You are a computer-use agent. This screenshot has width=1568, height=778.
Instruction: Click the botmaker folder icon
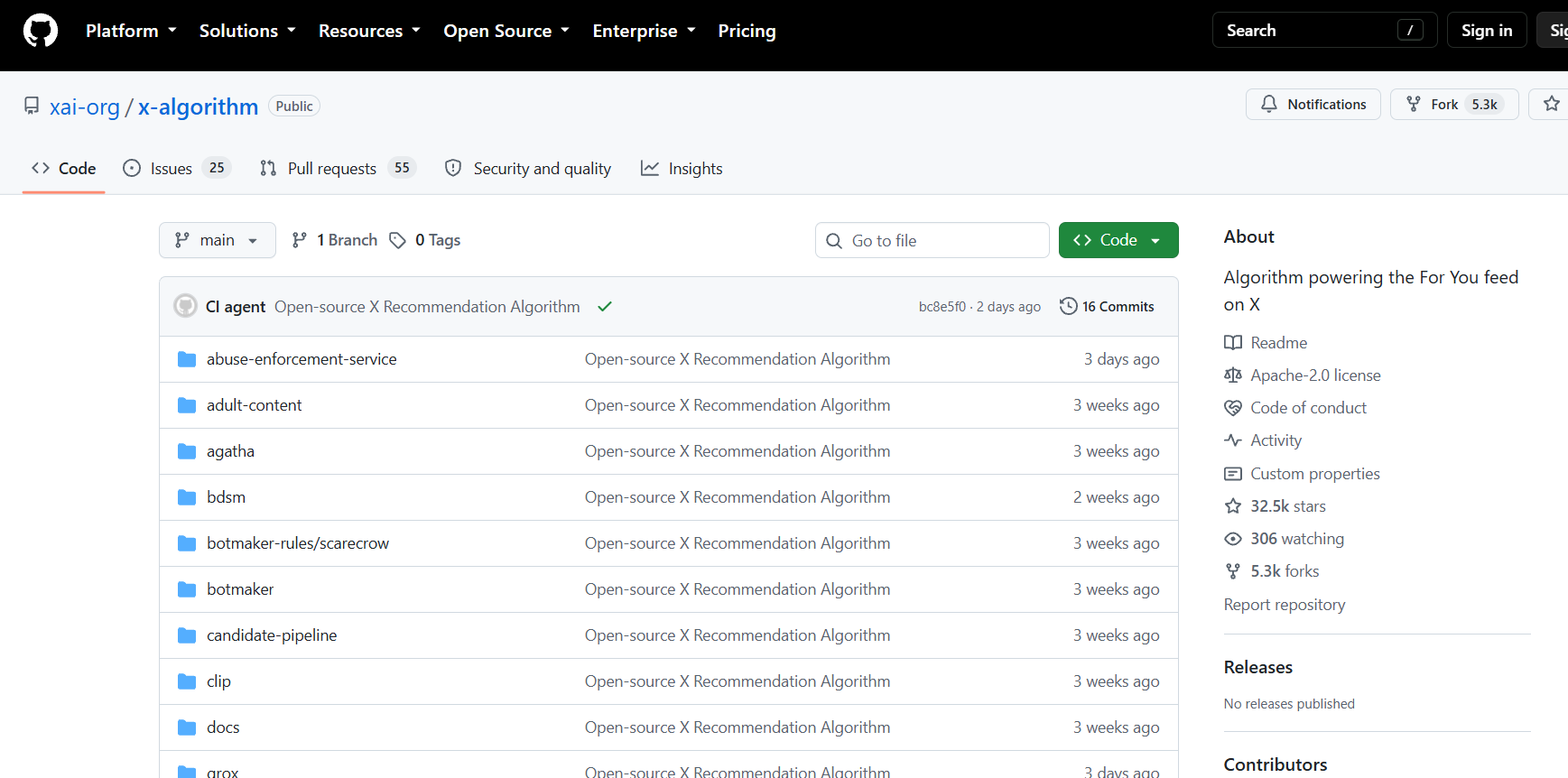[x=187, y=589]
